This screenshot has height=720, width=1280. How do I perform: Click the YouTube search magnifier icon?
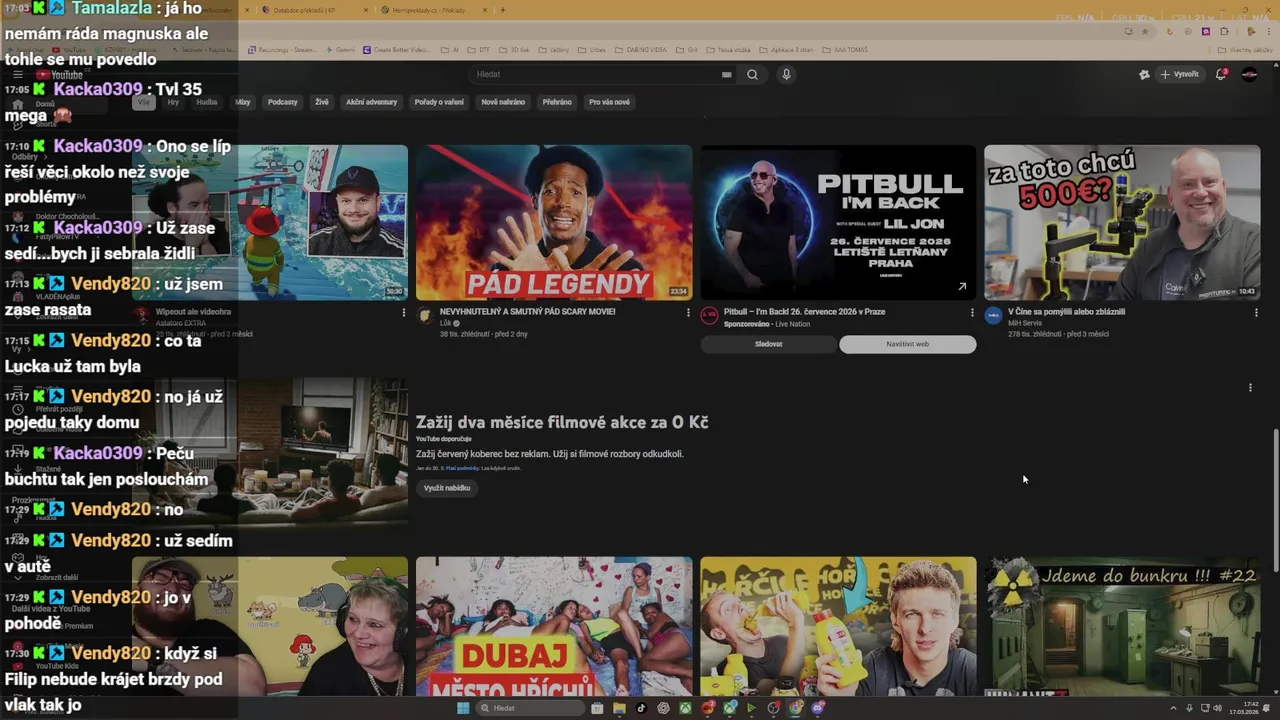pos(752,74)
